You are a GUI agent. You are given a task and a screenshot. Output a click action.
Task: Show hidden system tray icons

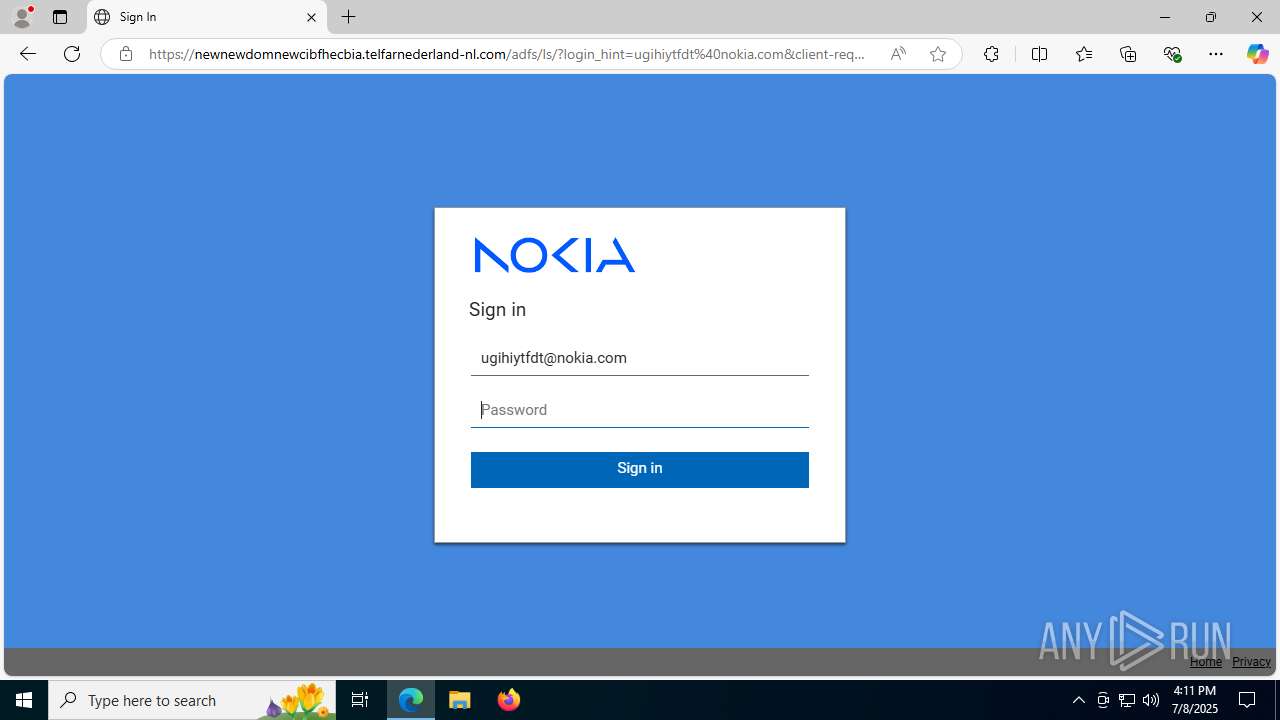[x=1078, y=700]
